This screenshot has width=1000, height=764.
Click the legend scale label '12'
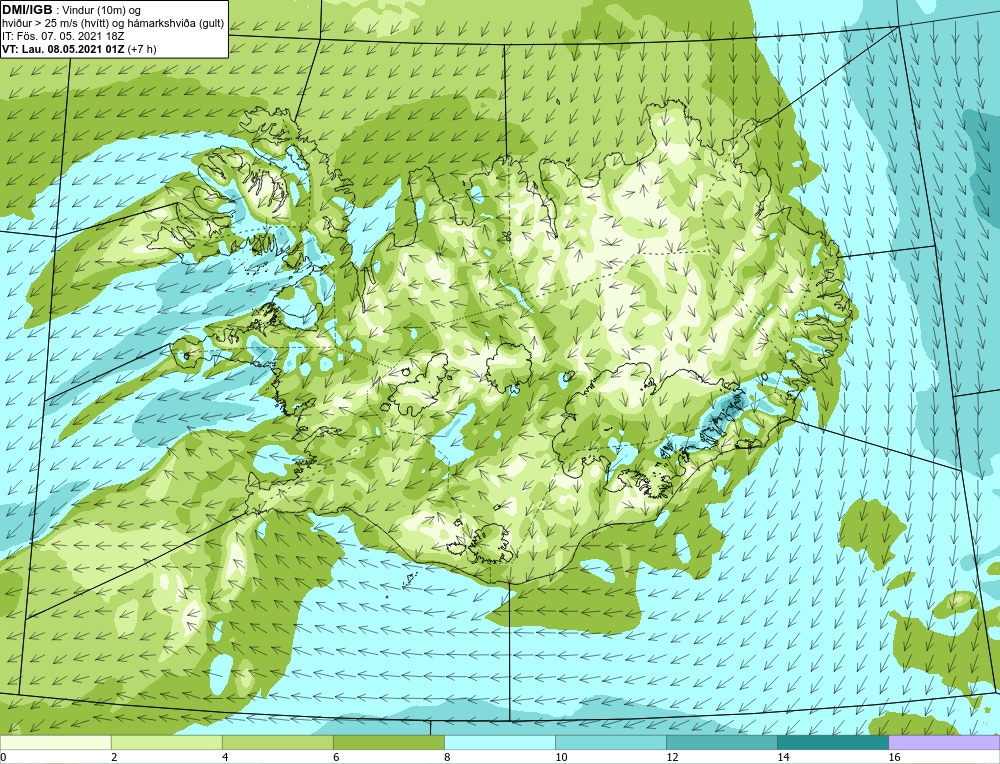[672, 757]
